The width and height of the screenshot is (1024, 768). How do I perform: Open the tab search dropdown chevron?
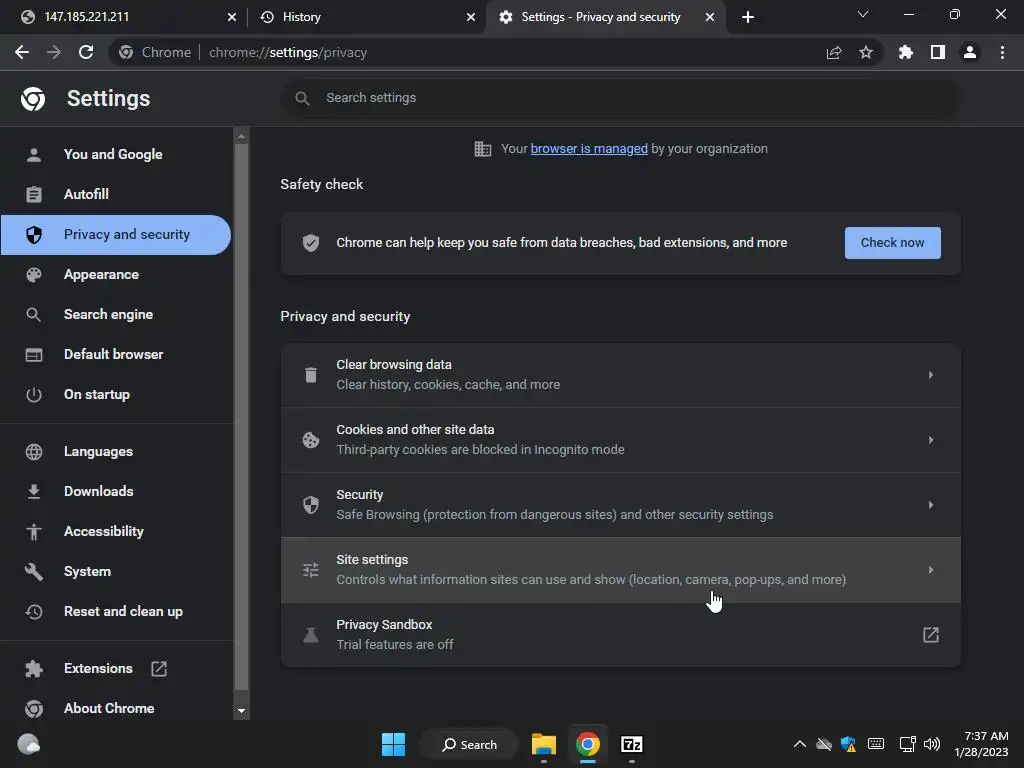863,14
